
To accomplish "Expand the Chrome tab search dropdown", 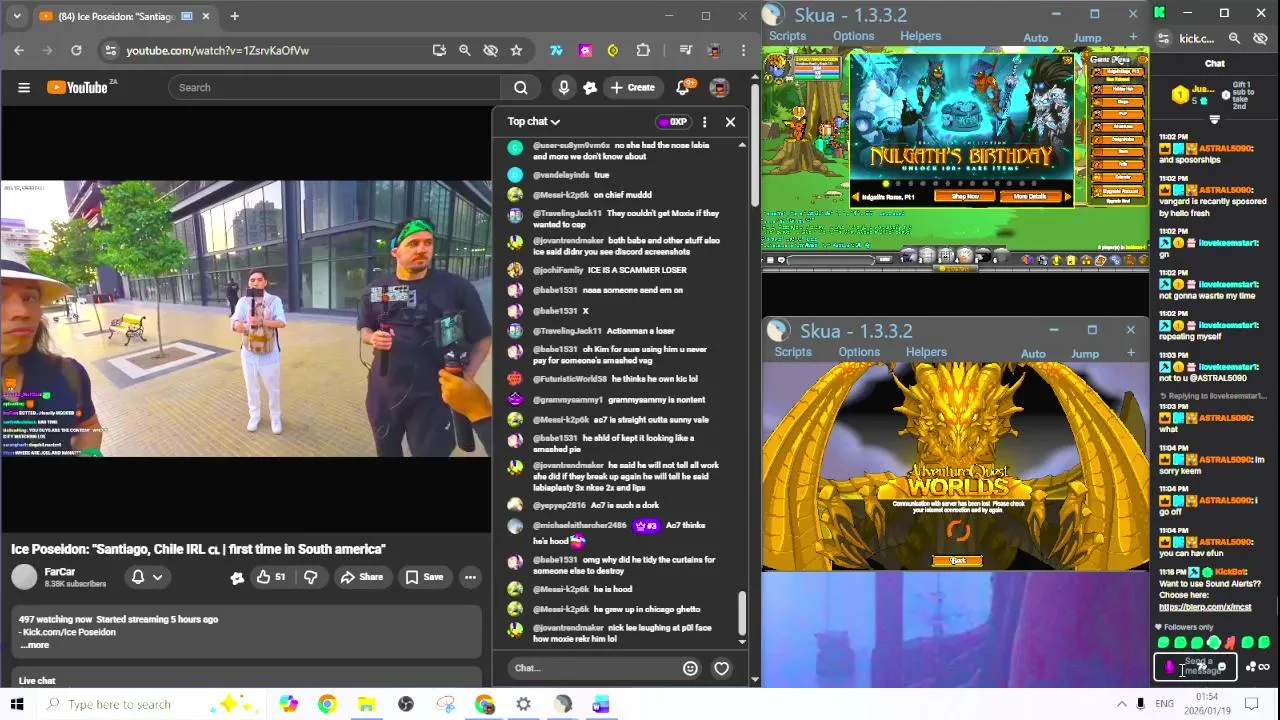I will coord(17,16).
